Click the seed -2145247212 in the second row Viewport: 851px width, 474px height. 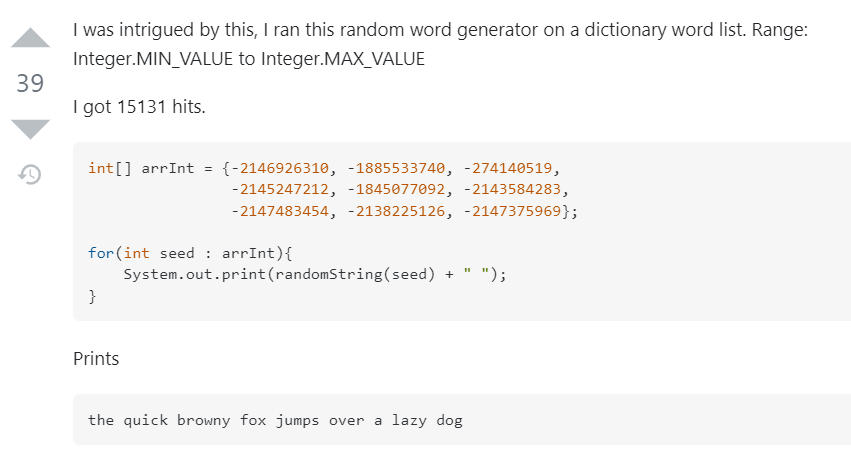pos(280,189)
